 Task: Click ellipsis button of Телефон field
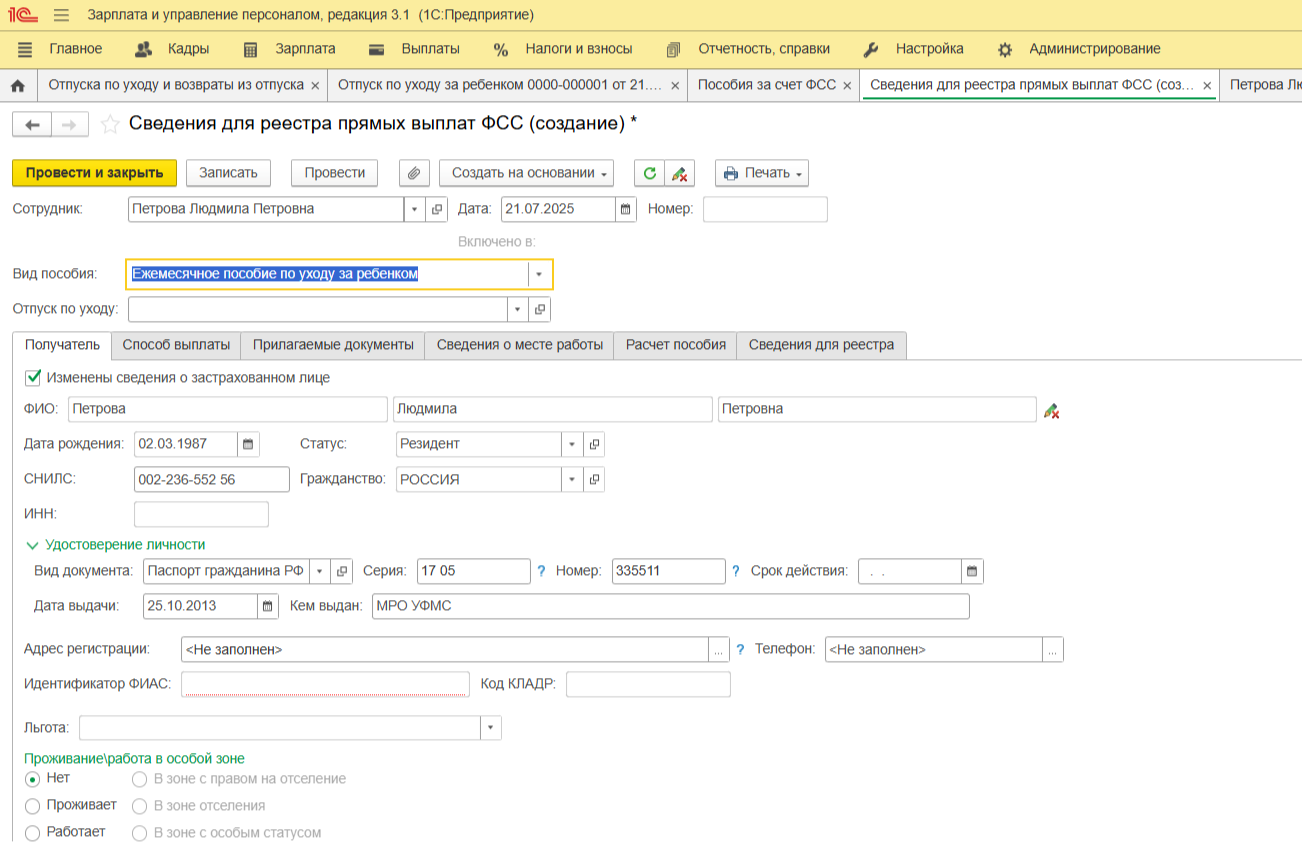point(1052,650)
